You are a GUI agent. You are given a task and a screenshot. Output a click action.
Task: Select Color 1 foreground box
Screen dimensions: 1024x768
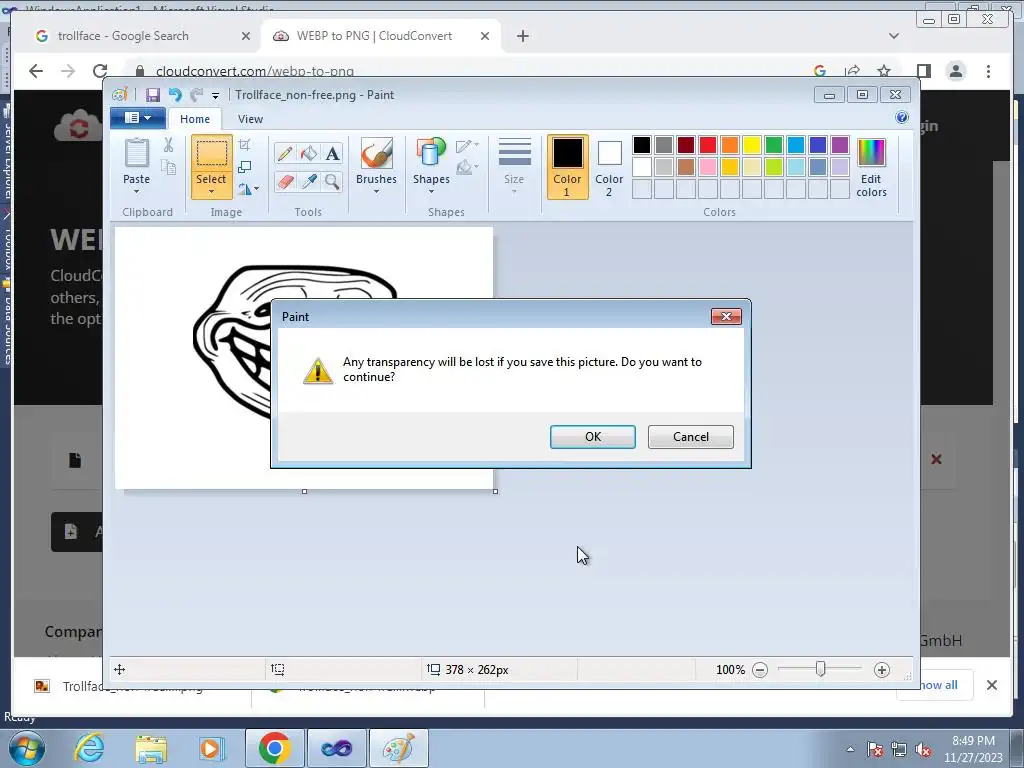pyautogui.click(x=567, y=167)
